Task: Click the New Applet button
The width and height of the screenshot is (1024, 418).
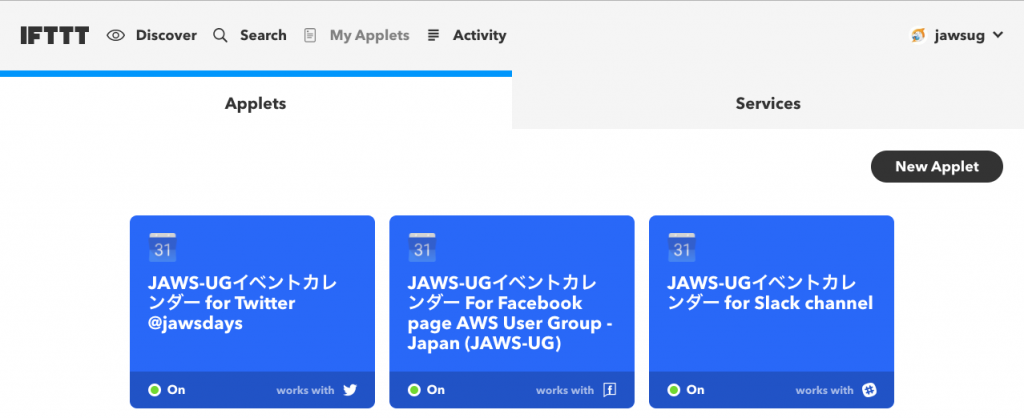Action: (x=936, y=167)
